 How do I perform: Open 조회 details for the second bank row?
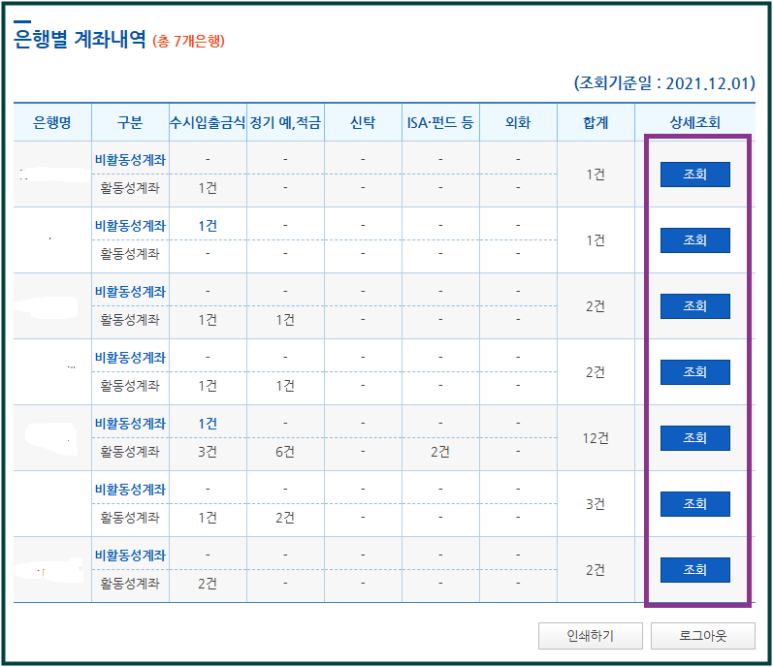pos(695,240)
